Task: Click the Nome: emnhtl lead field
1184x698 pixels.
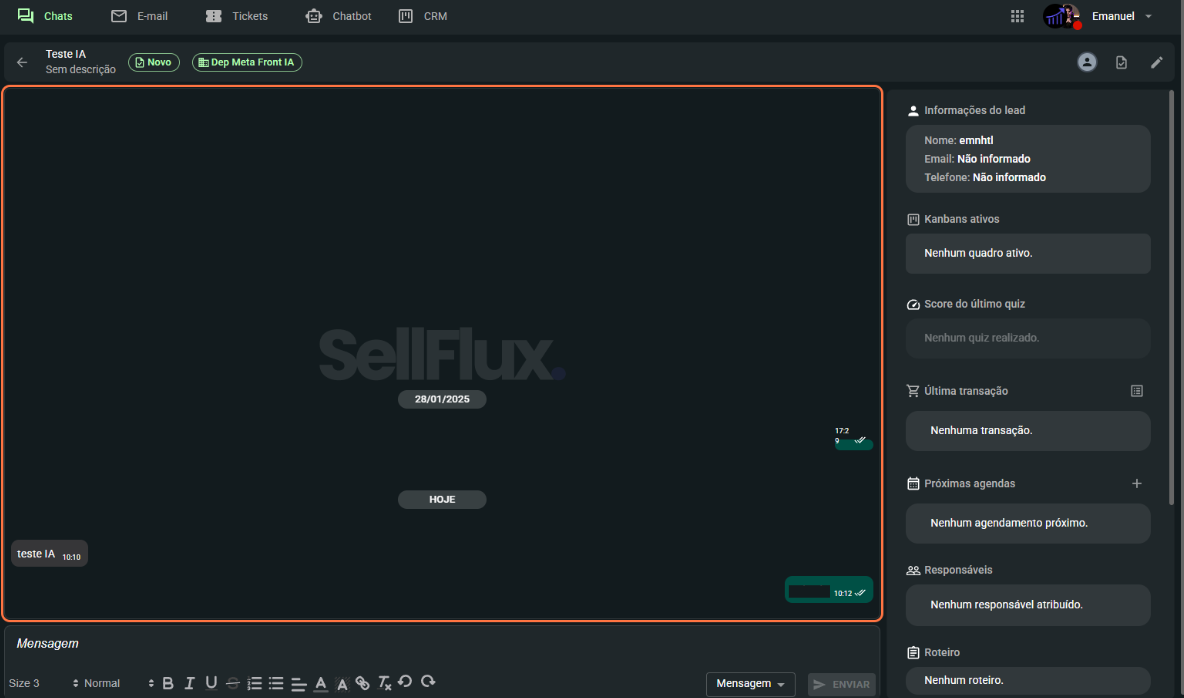Action: [958, 141]
